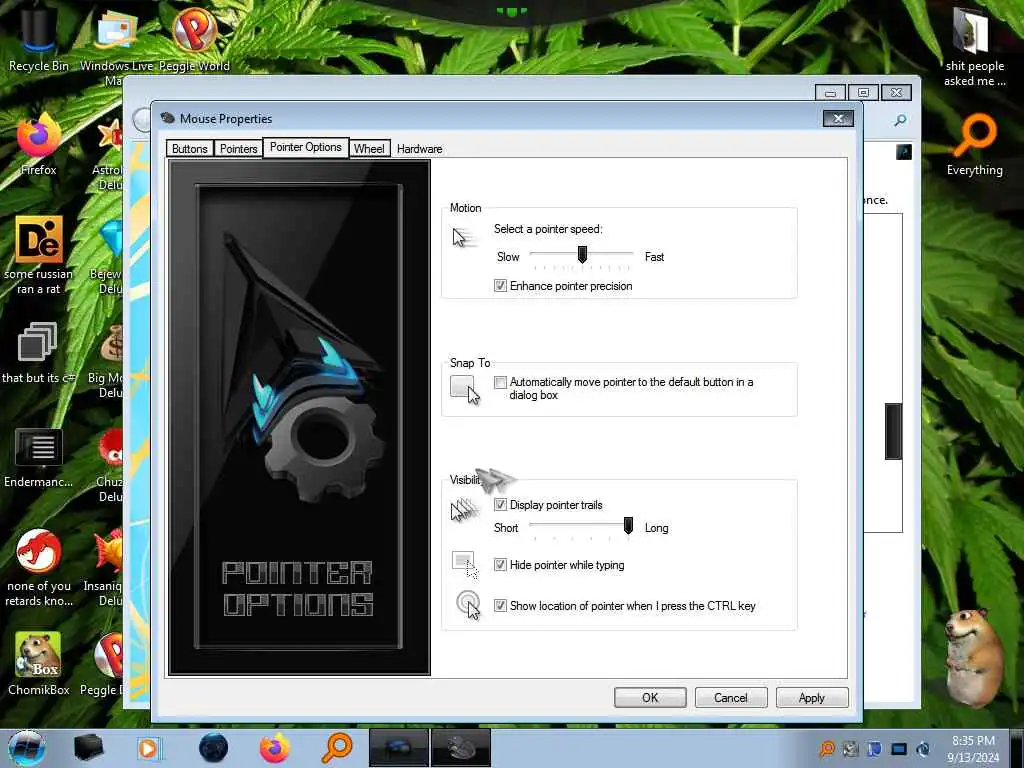Toggle Hide pointer while typing

click(500, 565)
